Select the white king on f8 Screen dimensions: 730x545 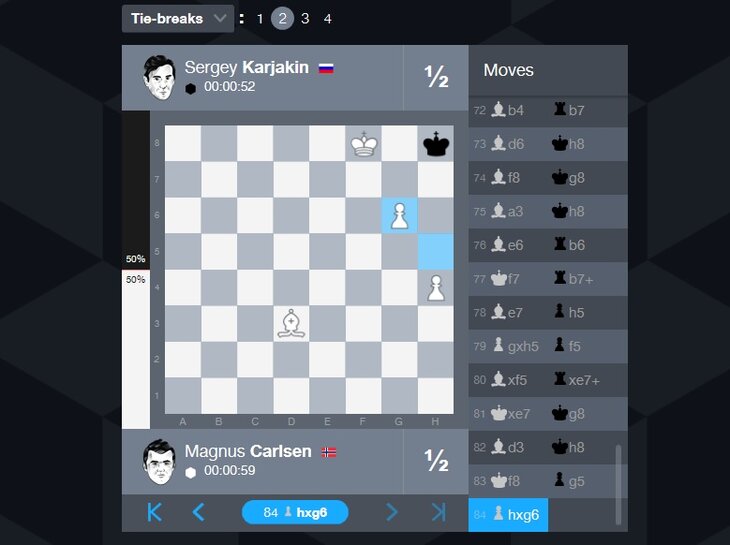click(364, 144)
